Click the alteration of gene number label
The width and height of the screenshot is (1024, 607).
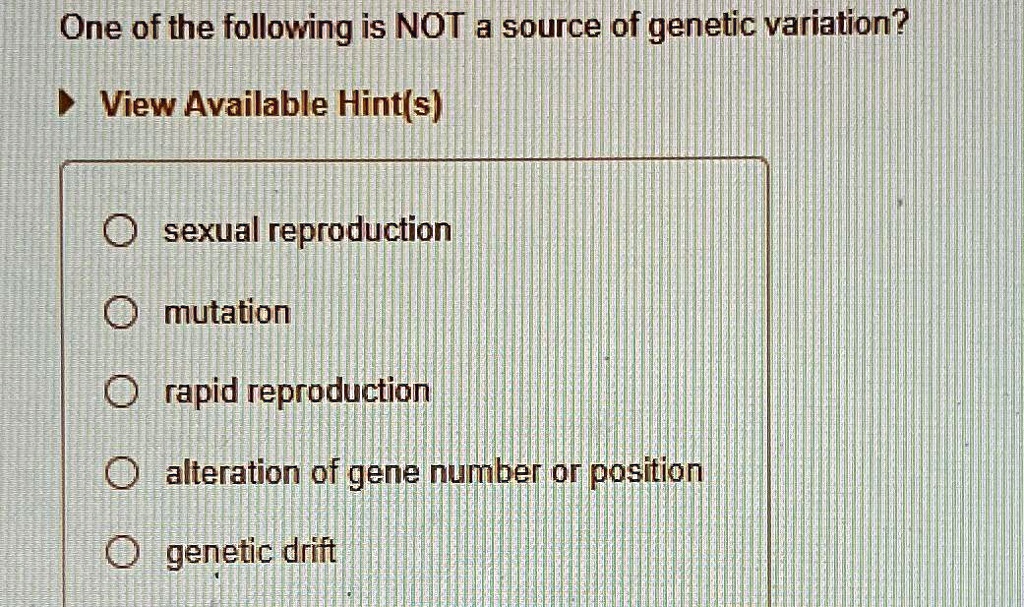(x=435, y=471)
